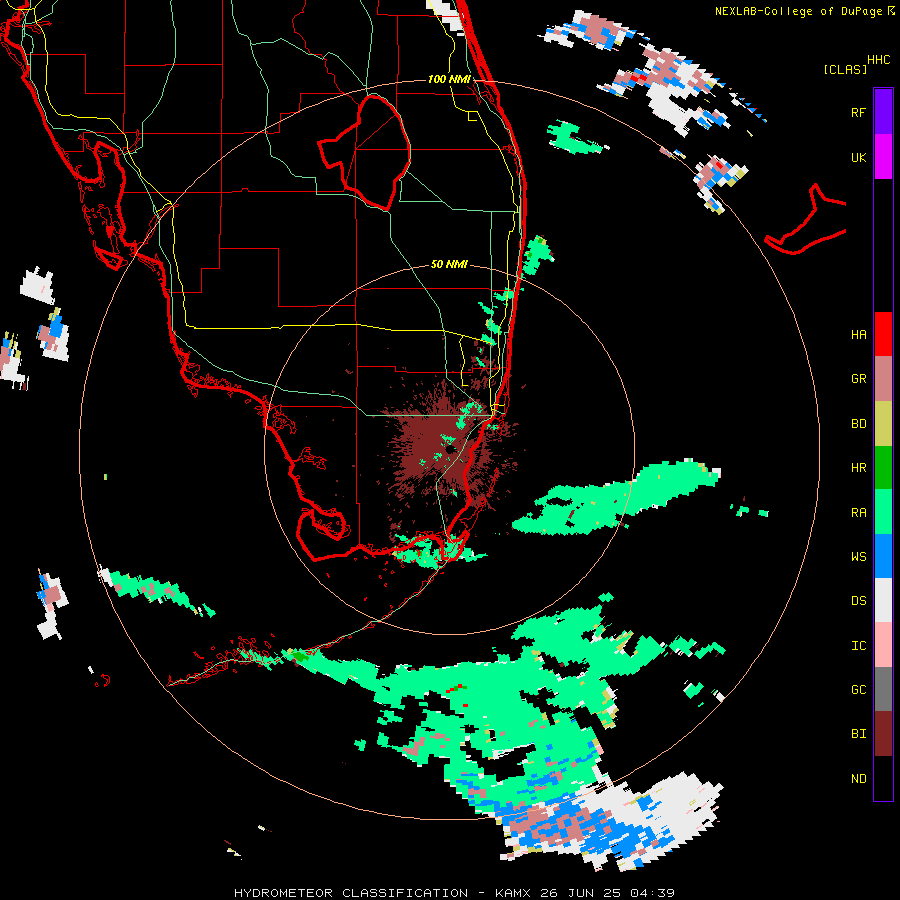Click the 'DS' legend label
The width and height of the screenshot is (900, 900).
click(858, 601)
